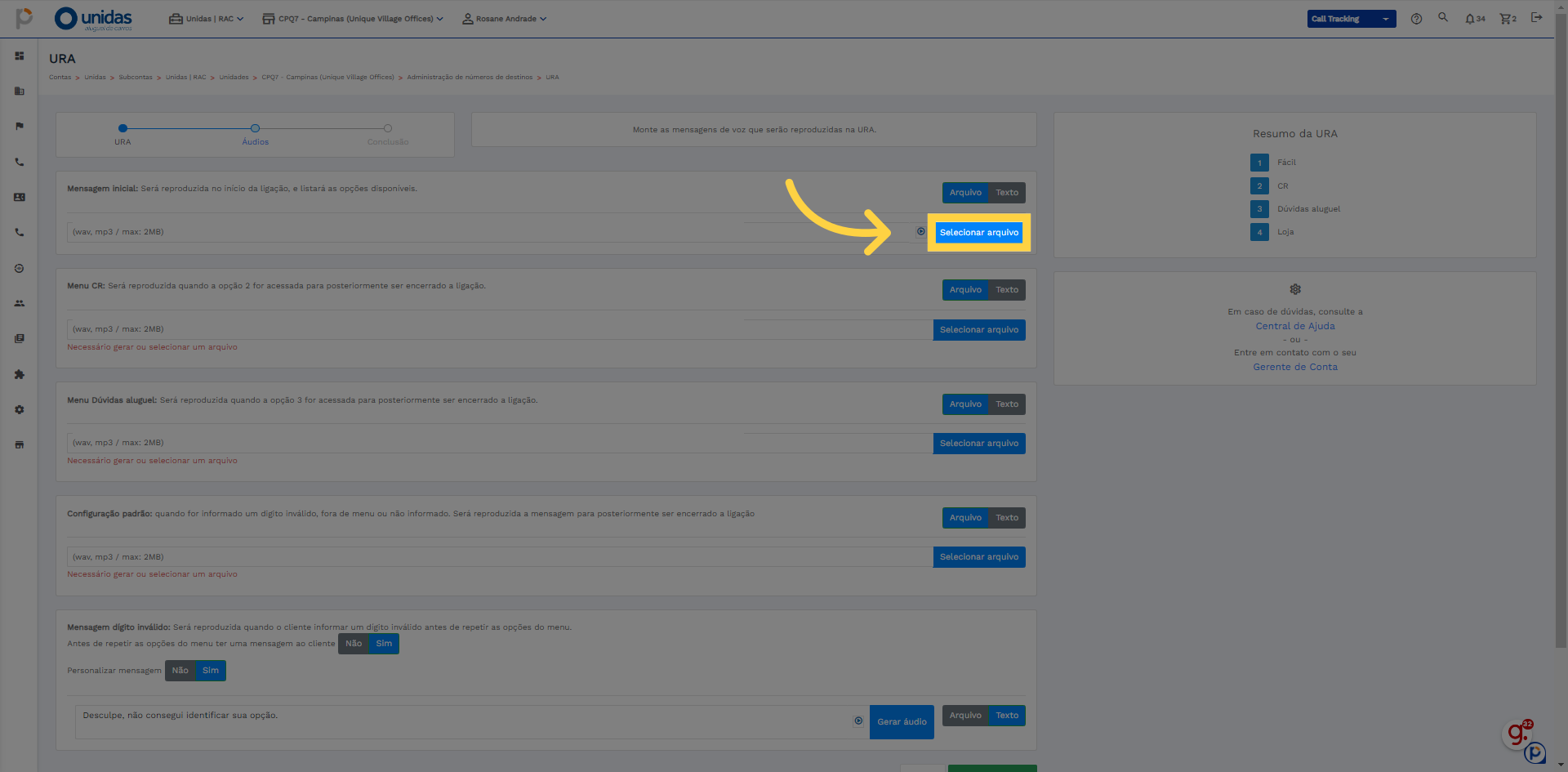Image resolution: width=1568 pixels, height=772 pixels.
Task: Open the dashboard icon in left sidebar
Action: click(20, 56)
